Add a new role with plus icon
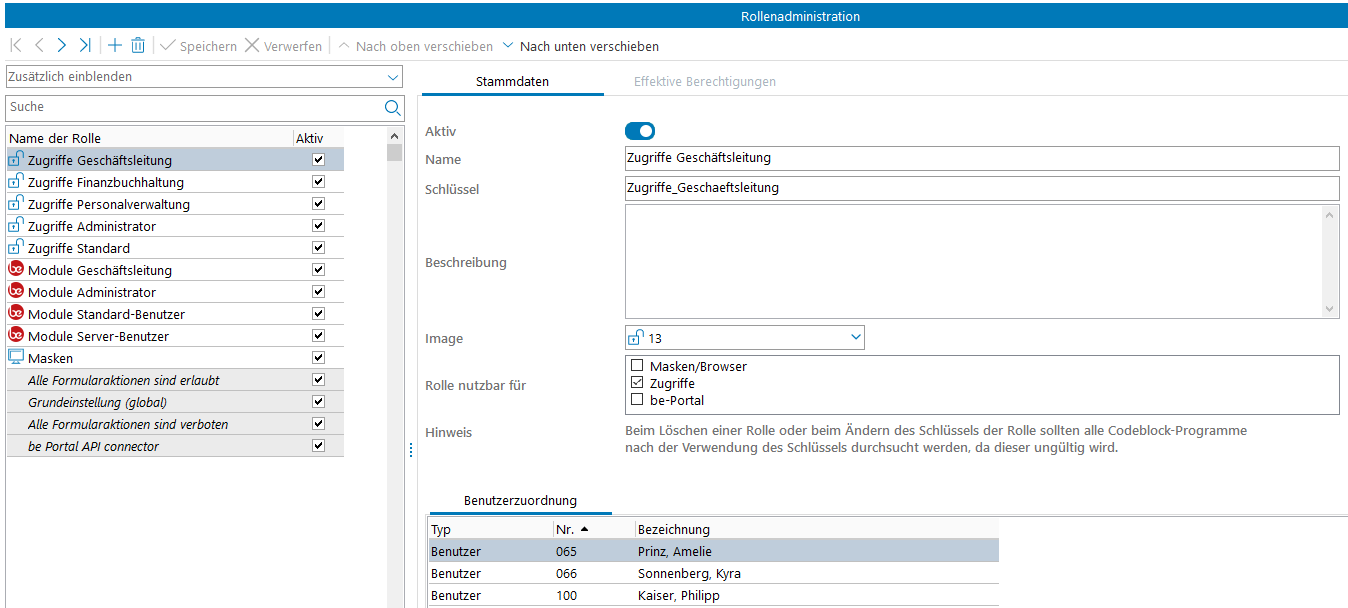1348x608 pixels. pyautogui.click(x=115, y=46)
